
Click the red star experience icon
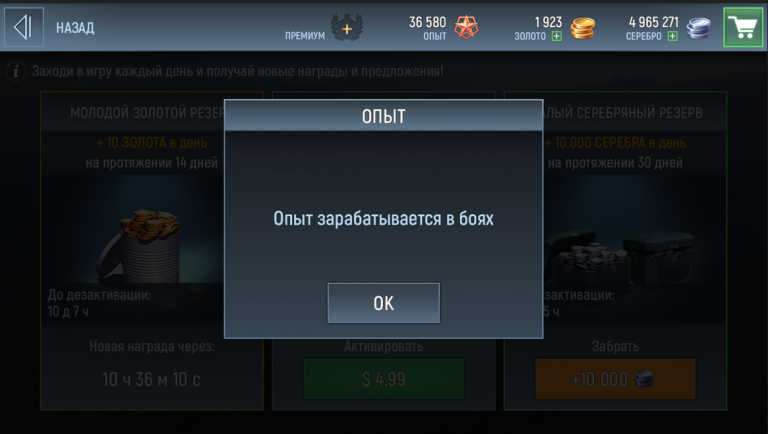(x=466, y=27)
